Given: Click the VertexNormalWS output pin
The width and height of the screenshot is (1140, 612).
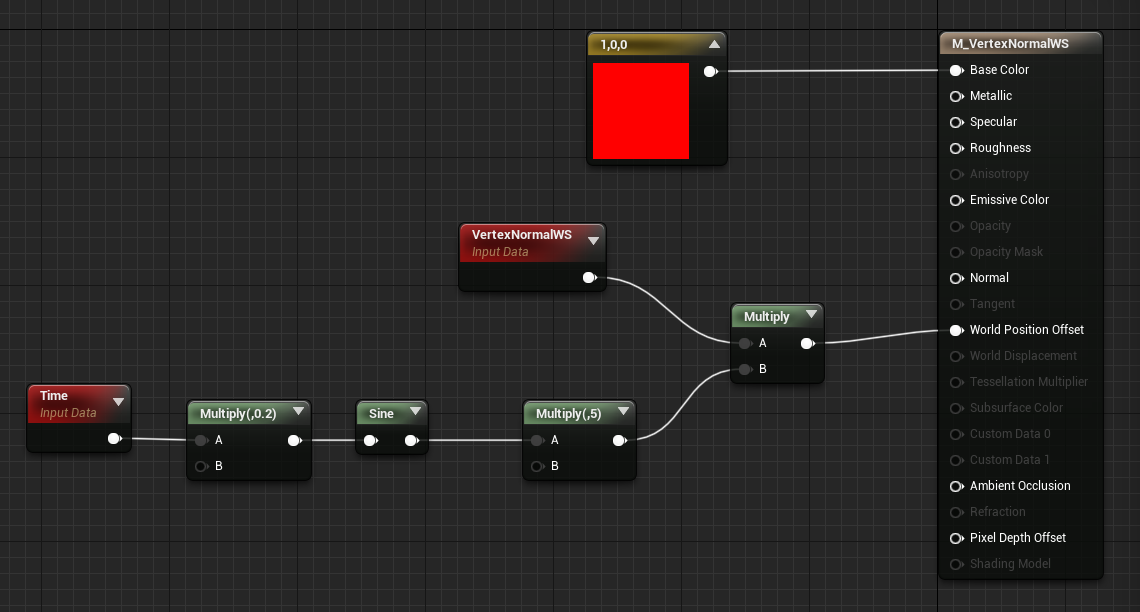Looking at the screenshot, I should pos(589,278).
